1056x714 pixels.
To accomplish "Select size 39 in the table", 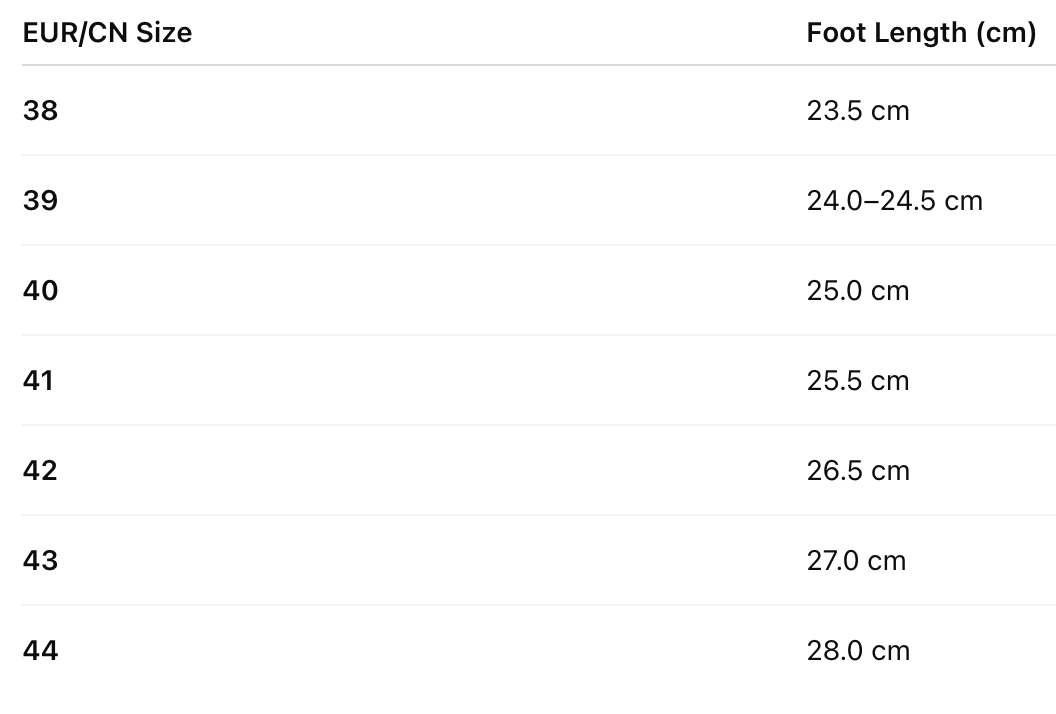I will [x=40, y=200].
